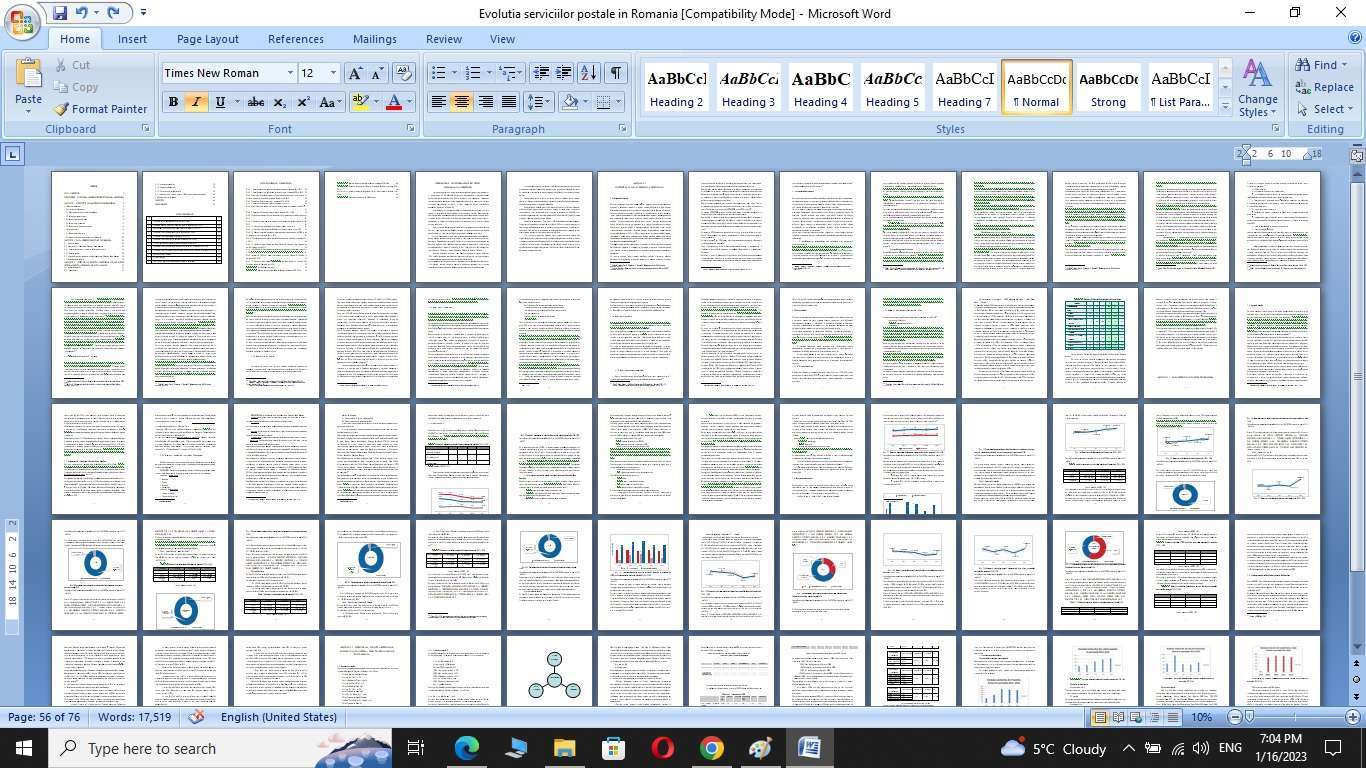The image size is (1366, 768).
Task: Apply the text highlight color
Action: click(x=360, y=102)
